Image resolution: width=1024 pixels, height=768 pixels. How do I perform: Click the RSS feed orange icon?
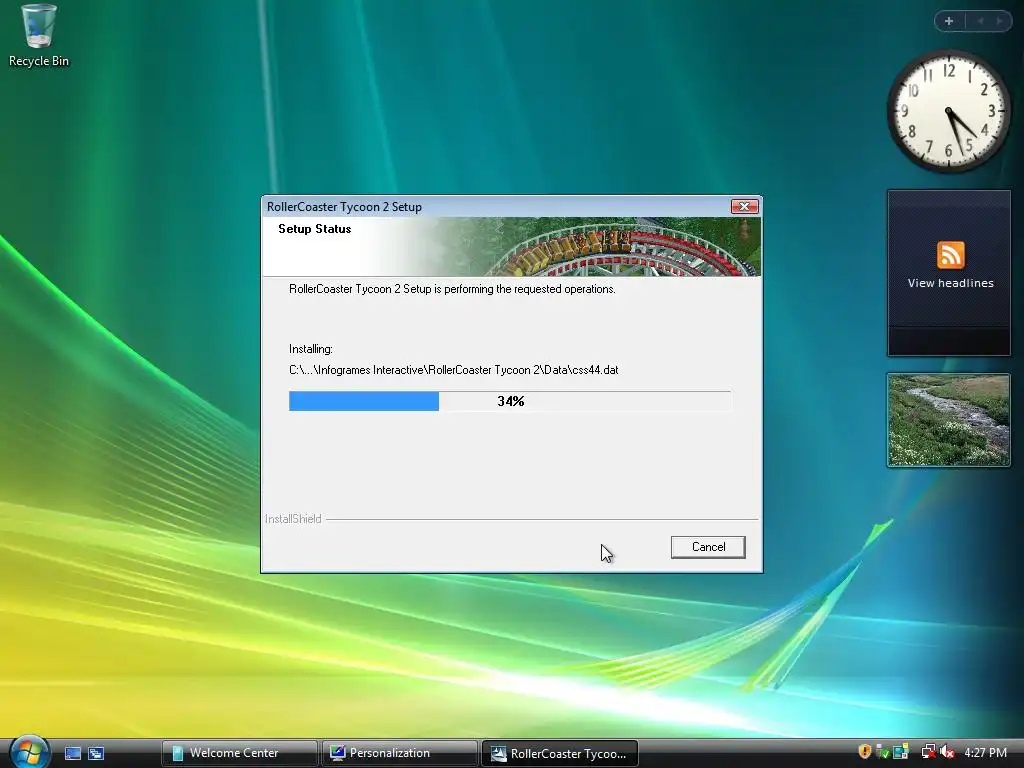click(950, 255)
